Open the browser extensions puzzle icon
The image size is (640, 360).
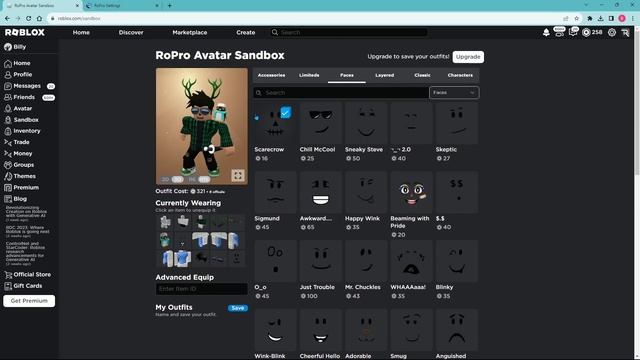pos(590,18)
